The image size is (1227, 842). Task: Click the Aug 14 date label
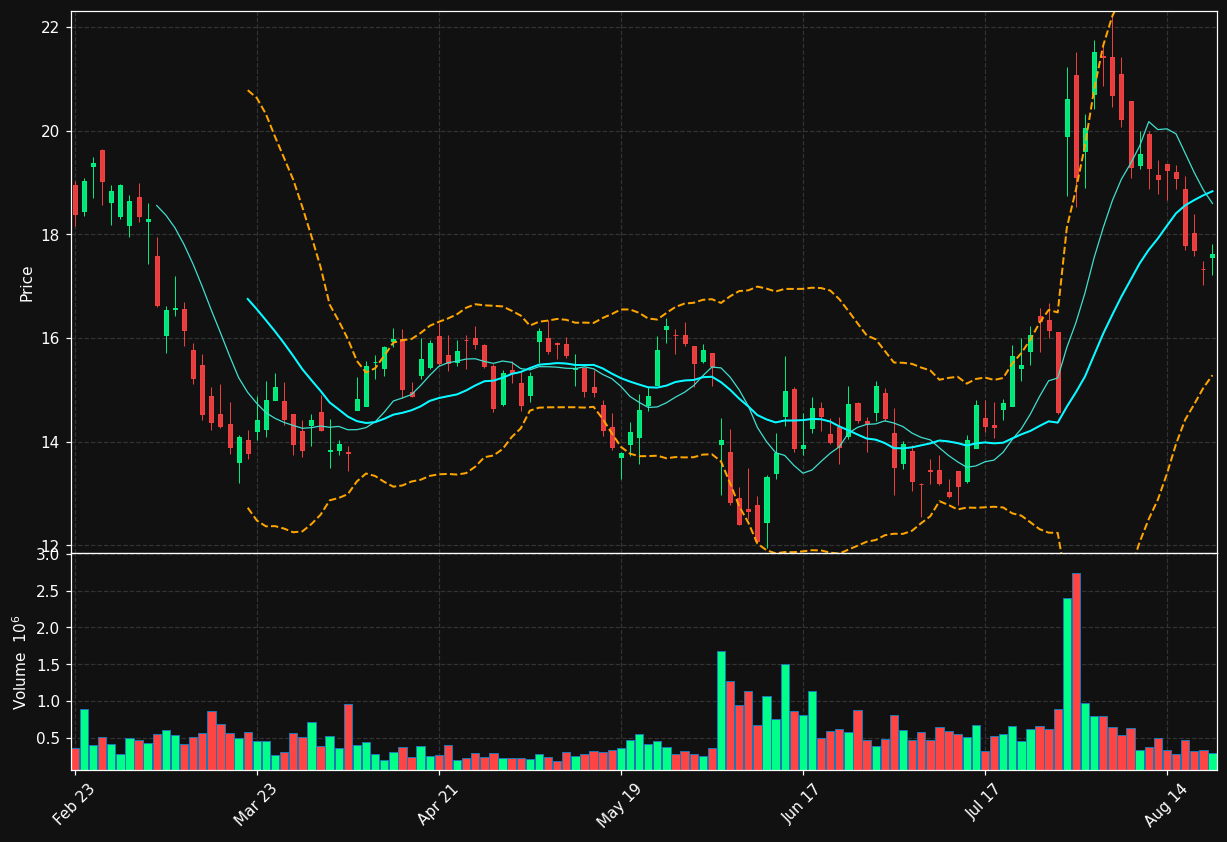point(1167,803)
